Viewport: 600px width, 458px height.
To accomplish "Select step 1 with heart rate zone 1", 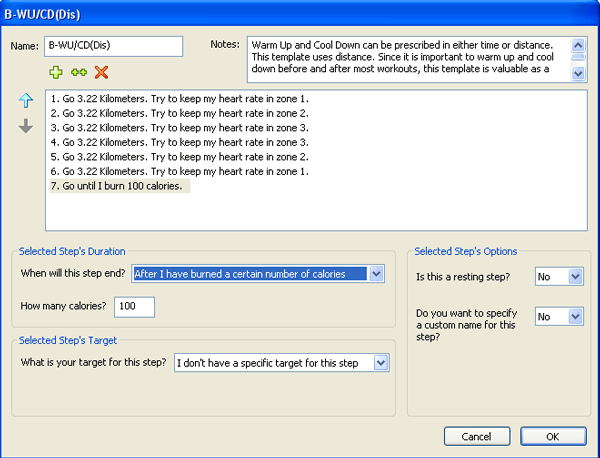I will pyautogui.click(x=179, y=99).
